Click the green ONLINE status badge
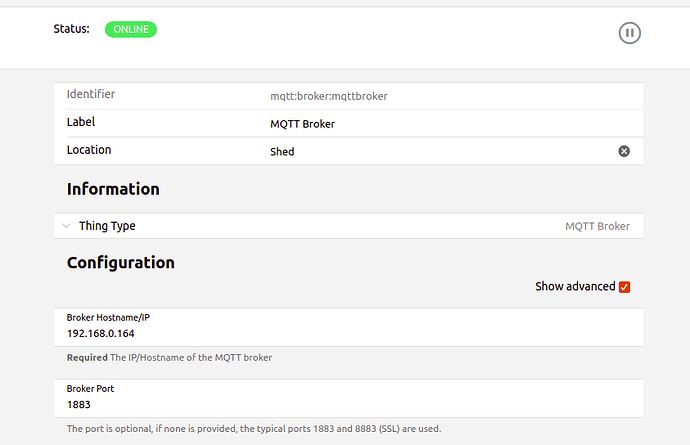 pos(130,29)
